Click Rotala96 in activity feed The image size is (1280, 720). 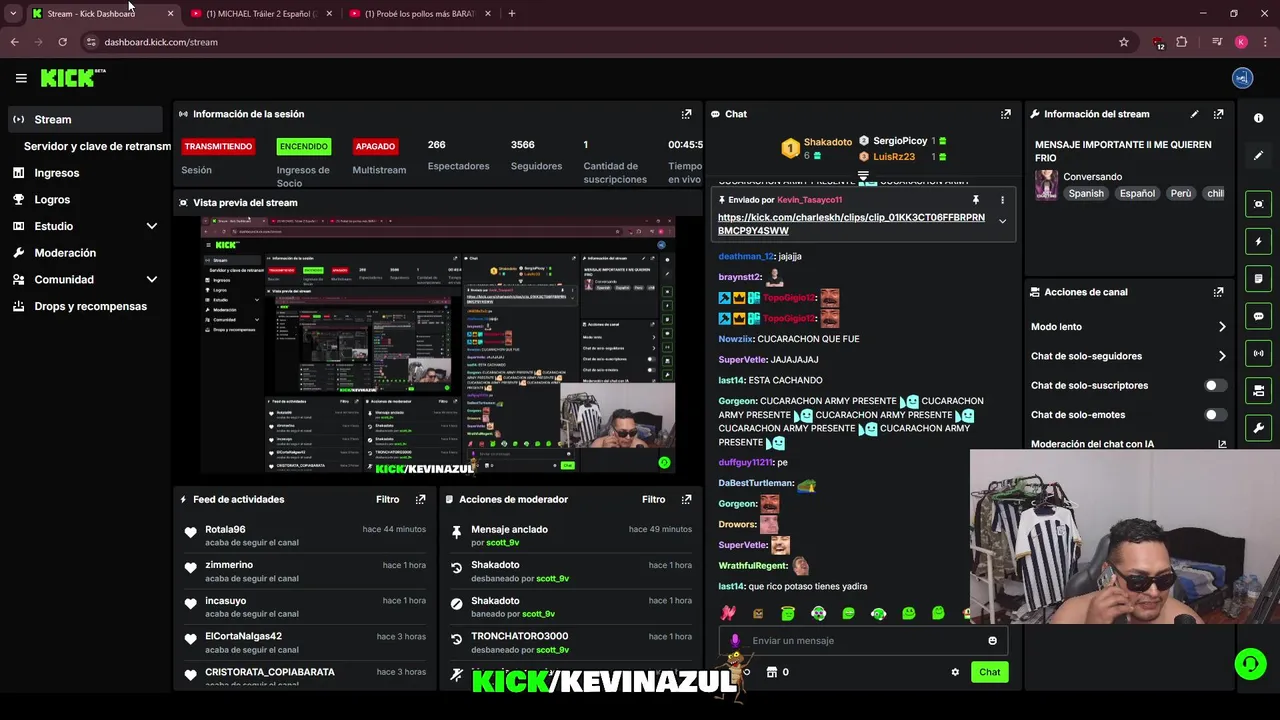coord(225,529)
